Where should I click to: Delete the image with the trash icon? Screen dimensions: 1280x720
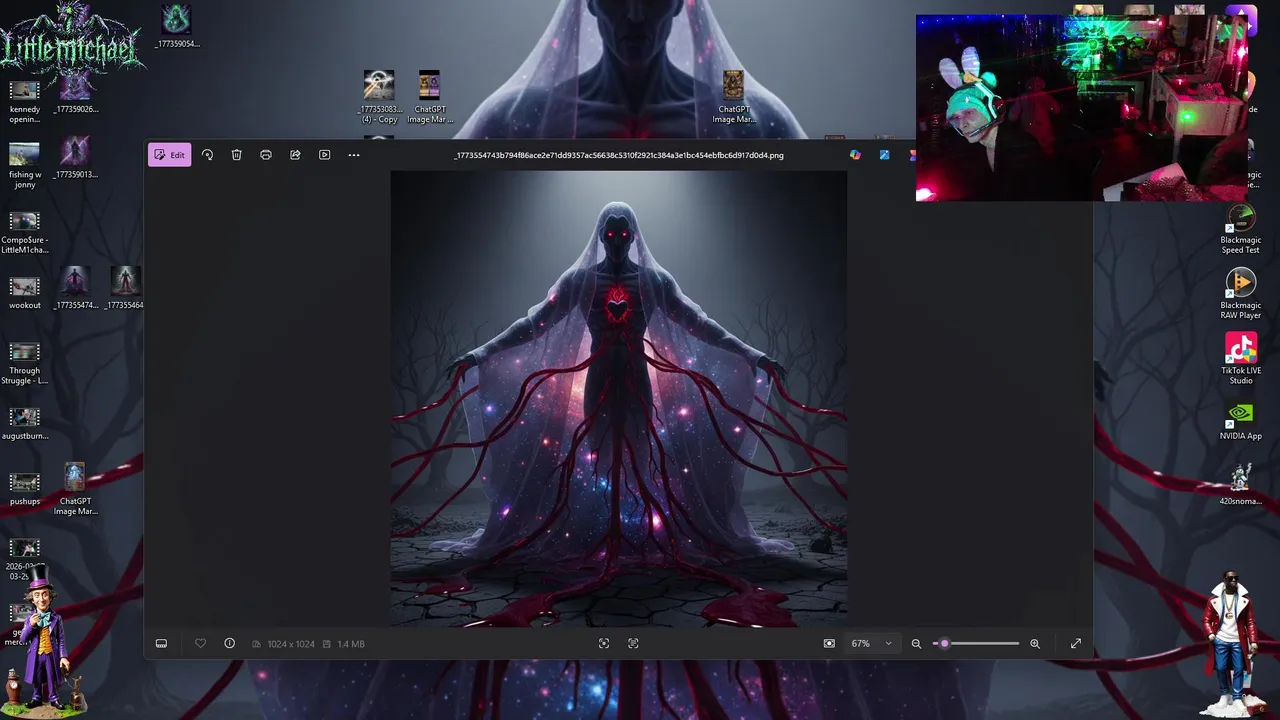pyautogui.click(x=236, y=155)
